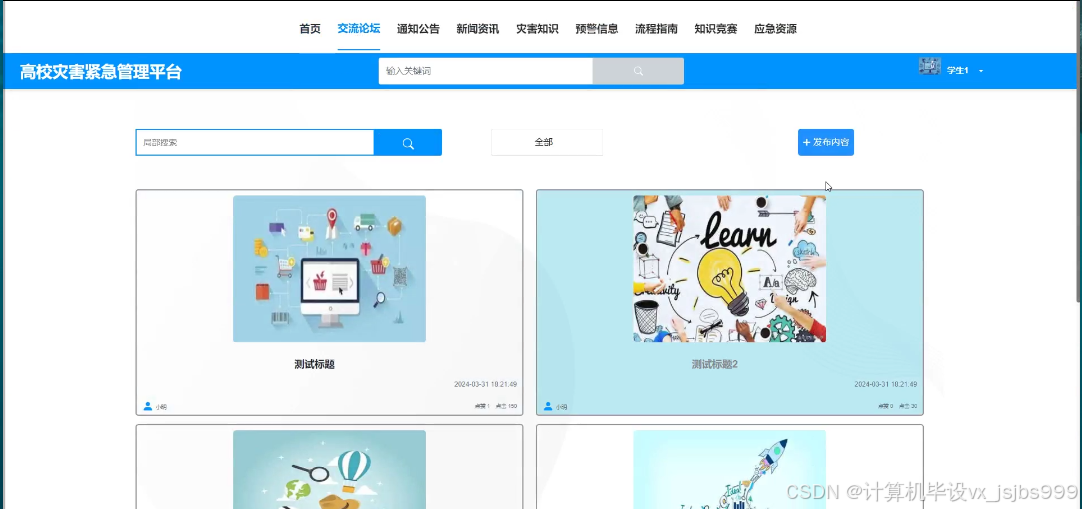This screenshot has height=509, width=1082.
Task: Go to 知识竞赛 page
Action: click(716, 29)
